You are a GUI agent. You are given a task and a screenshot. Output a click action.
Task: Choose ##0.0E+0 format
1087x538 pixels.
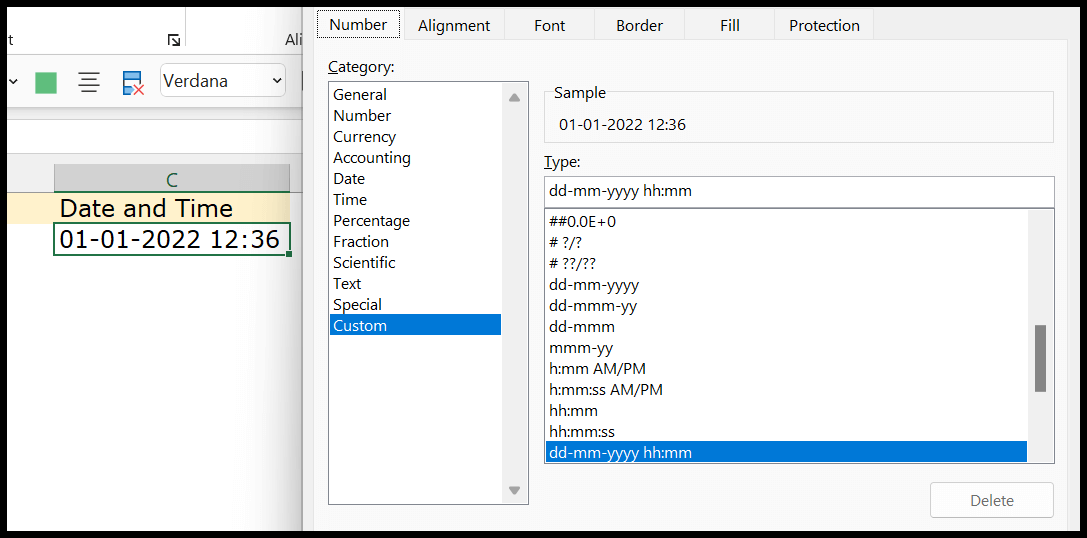(x=785, y=222)
